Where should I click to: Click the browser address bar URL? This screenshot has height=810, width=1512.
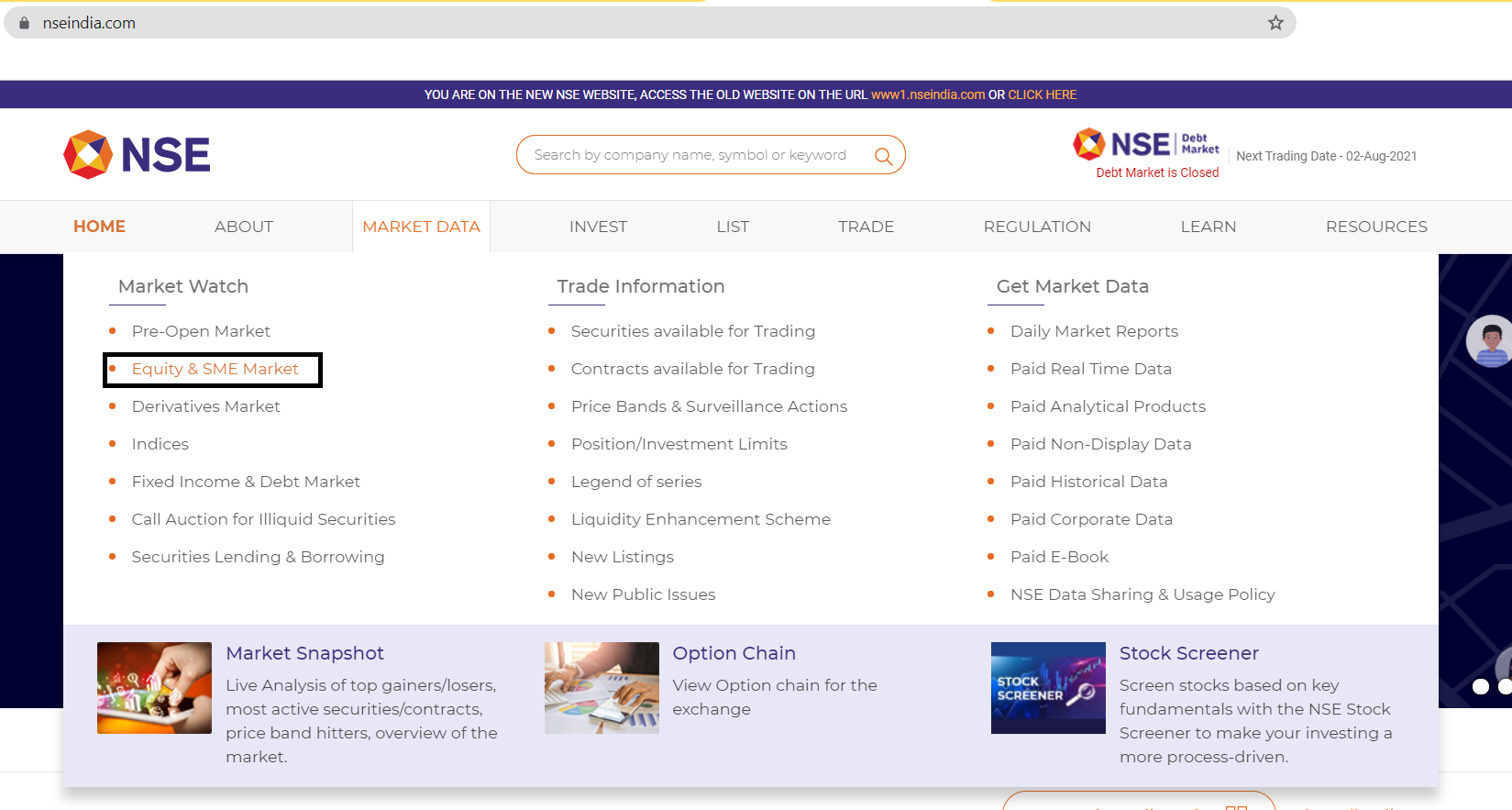tap(89, 23)
